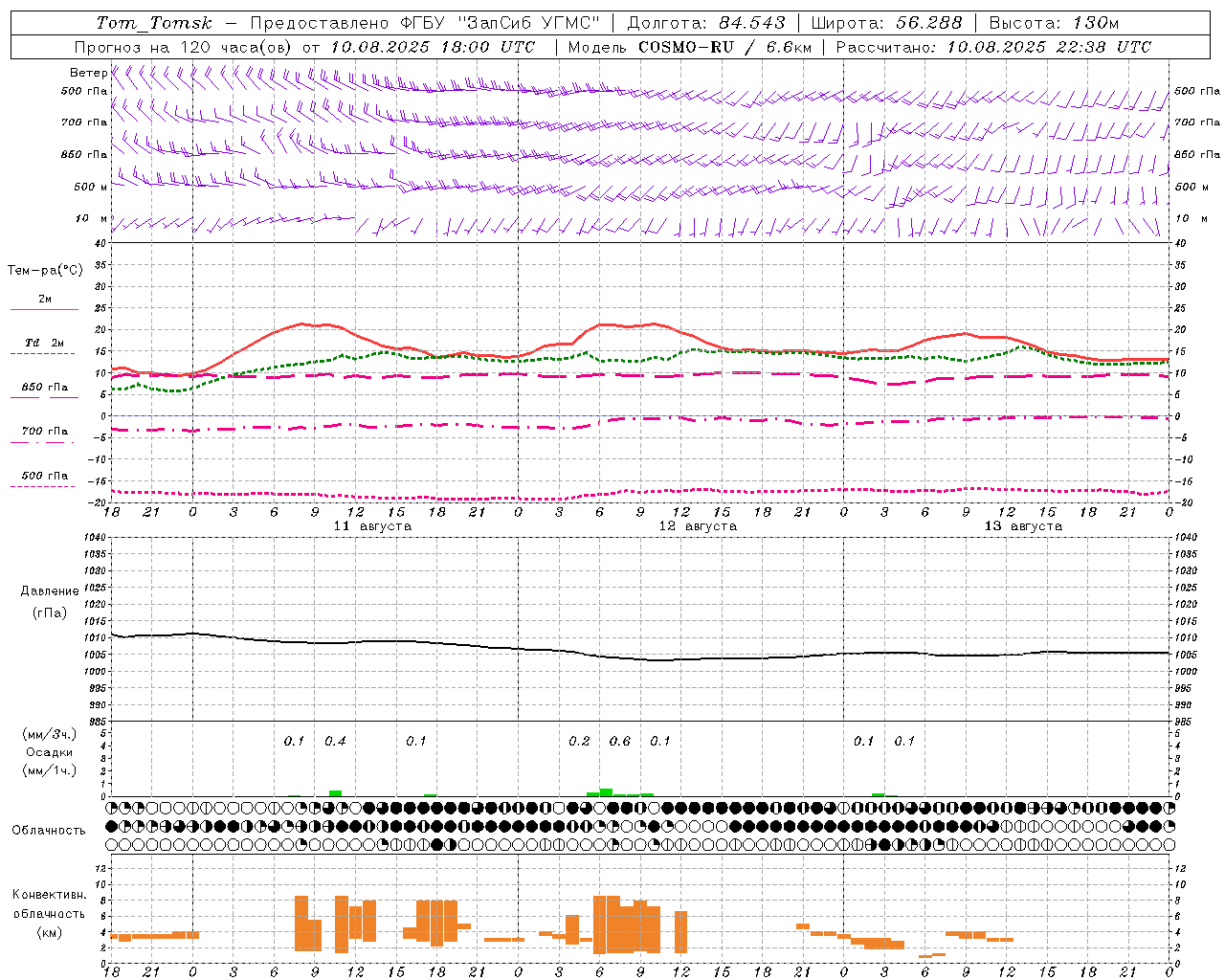Click the green precipitation bar under 0.4
The image size is (1225, 980).
[x=335, y=793]
